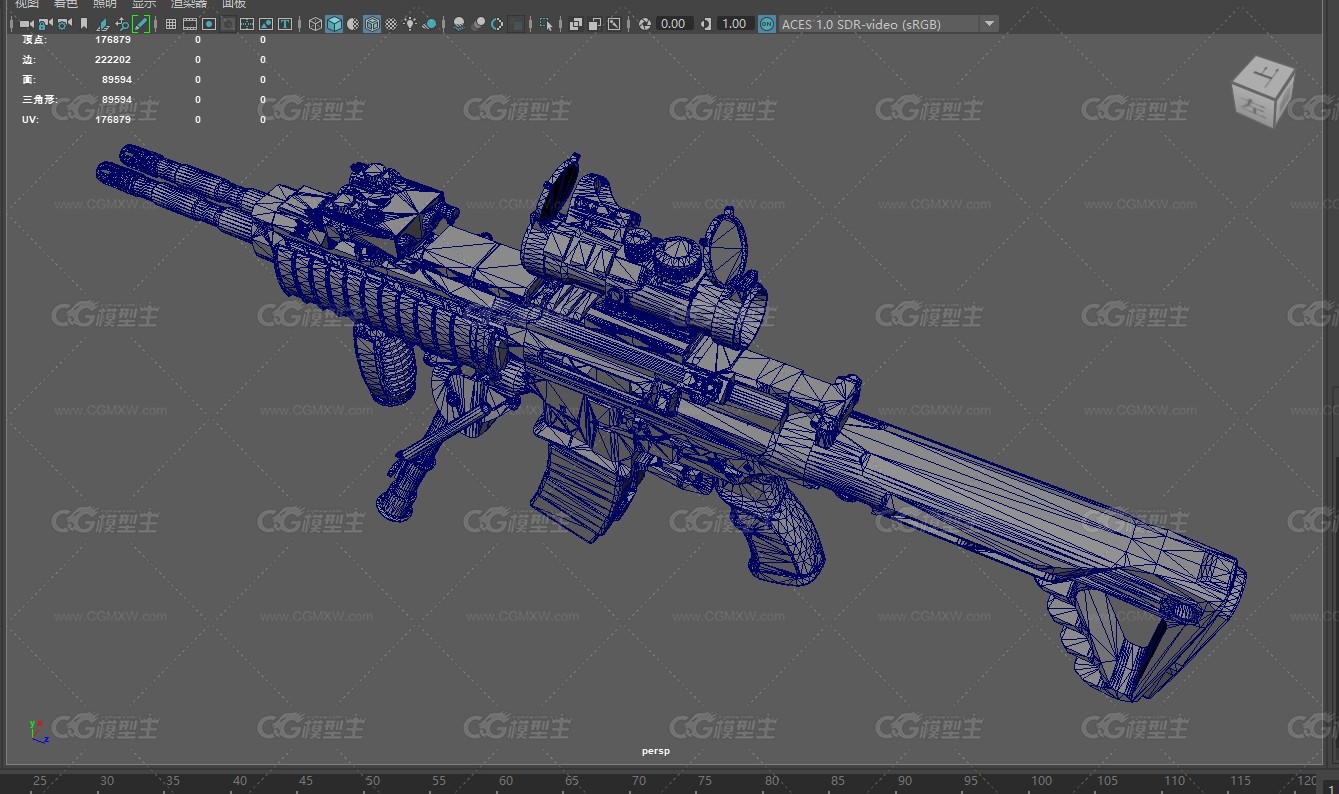Viewport: 1339px width, 794px height.
Task: Click the 2D Pan/Zoom icon
Action: [122, 24]
